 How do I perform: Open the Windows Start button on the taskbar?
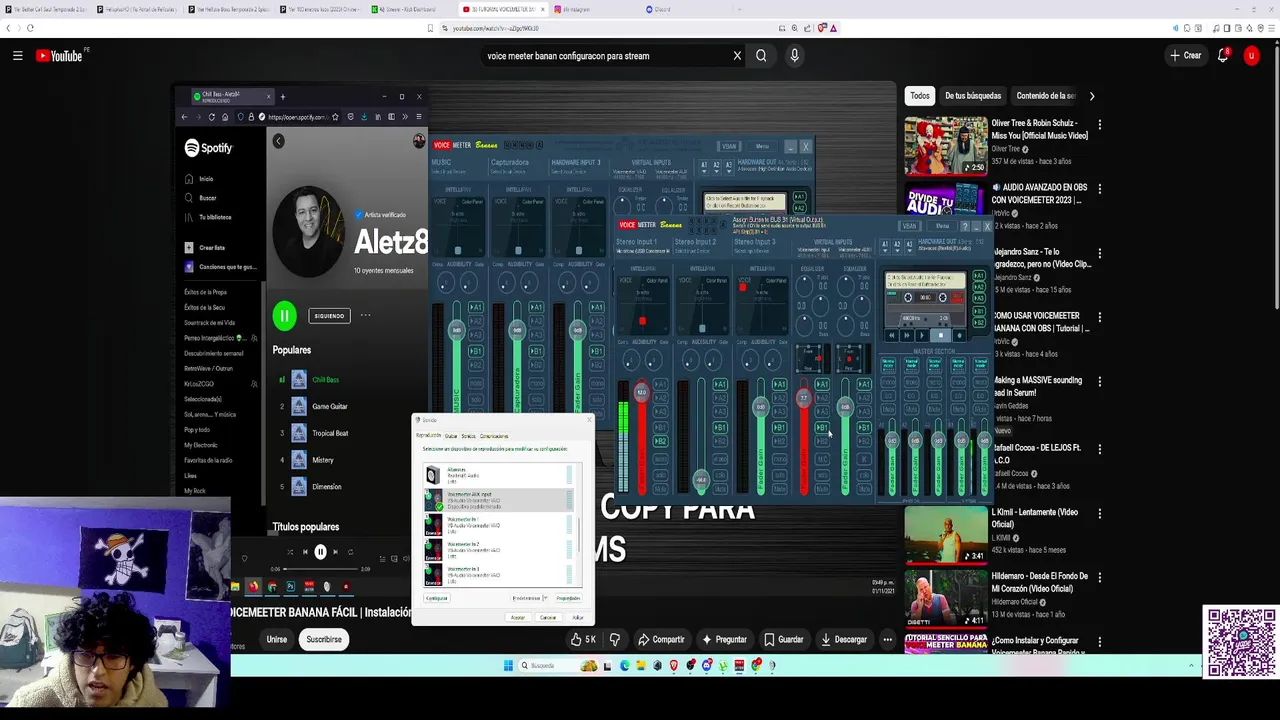pyautogui.click(x=508, y=665)
